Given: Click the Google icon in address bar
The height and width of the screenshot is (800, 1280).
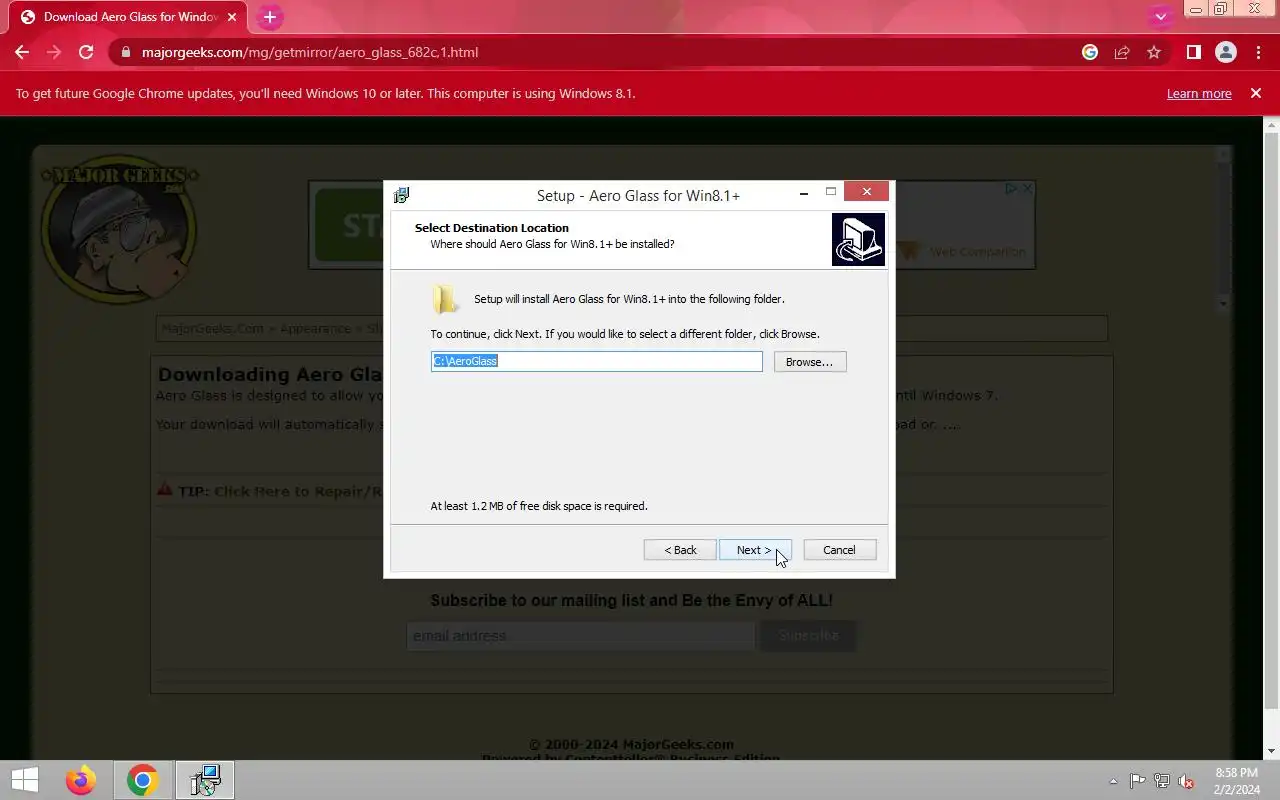Looking at the screenshot, I should (x=1090, y=52).
